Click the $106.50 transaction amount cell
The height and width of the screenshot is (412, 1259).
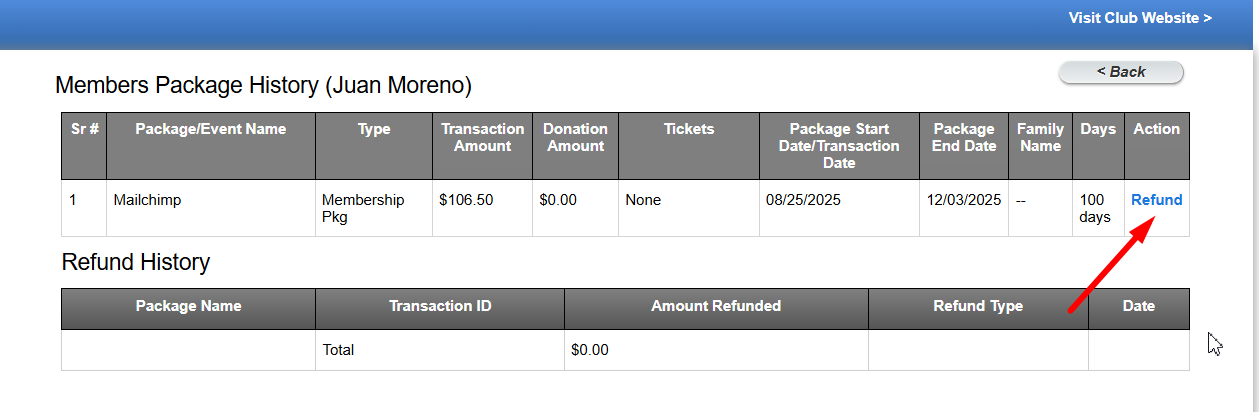click(x=466, y=200)
